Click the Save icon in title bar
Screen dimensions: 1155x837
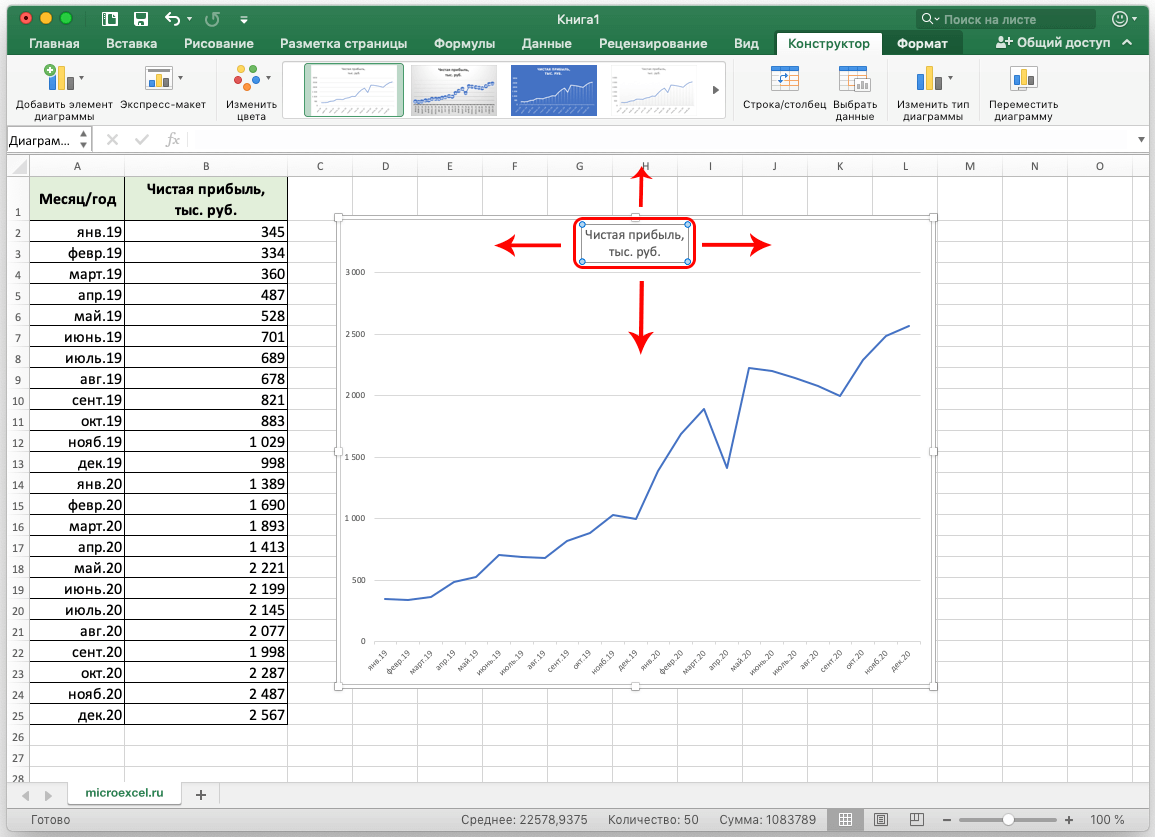coord(141,19)
